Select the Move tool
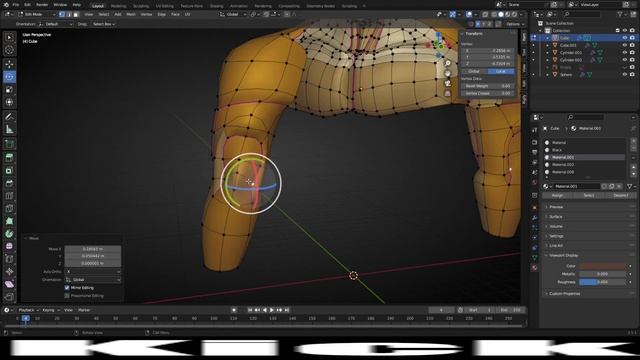 (x=9, y=64)
